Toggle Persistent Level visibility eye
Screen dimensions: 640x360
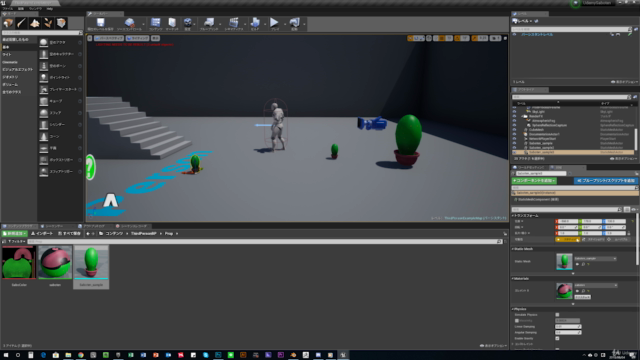515,35
